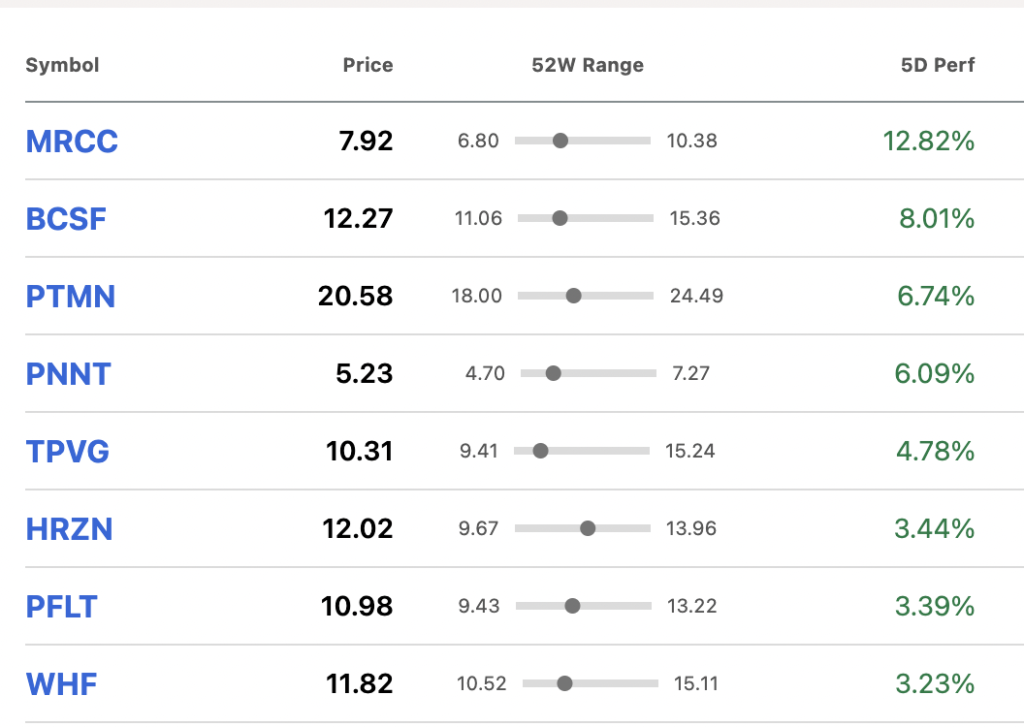This screenshot has width=1024, height=727.
Task: Open the PFLT ticker link
Action: [x=61, y=607]
